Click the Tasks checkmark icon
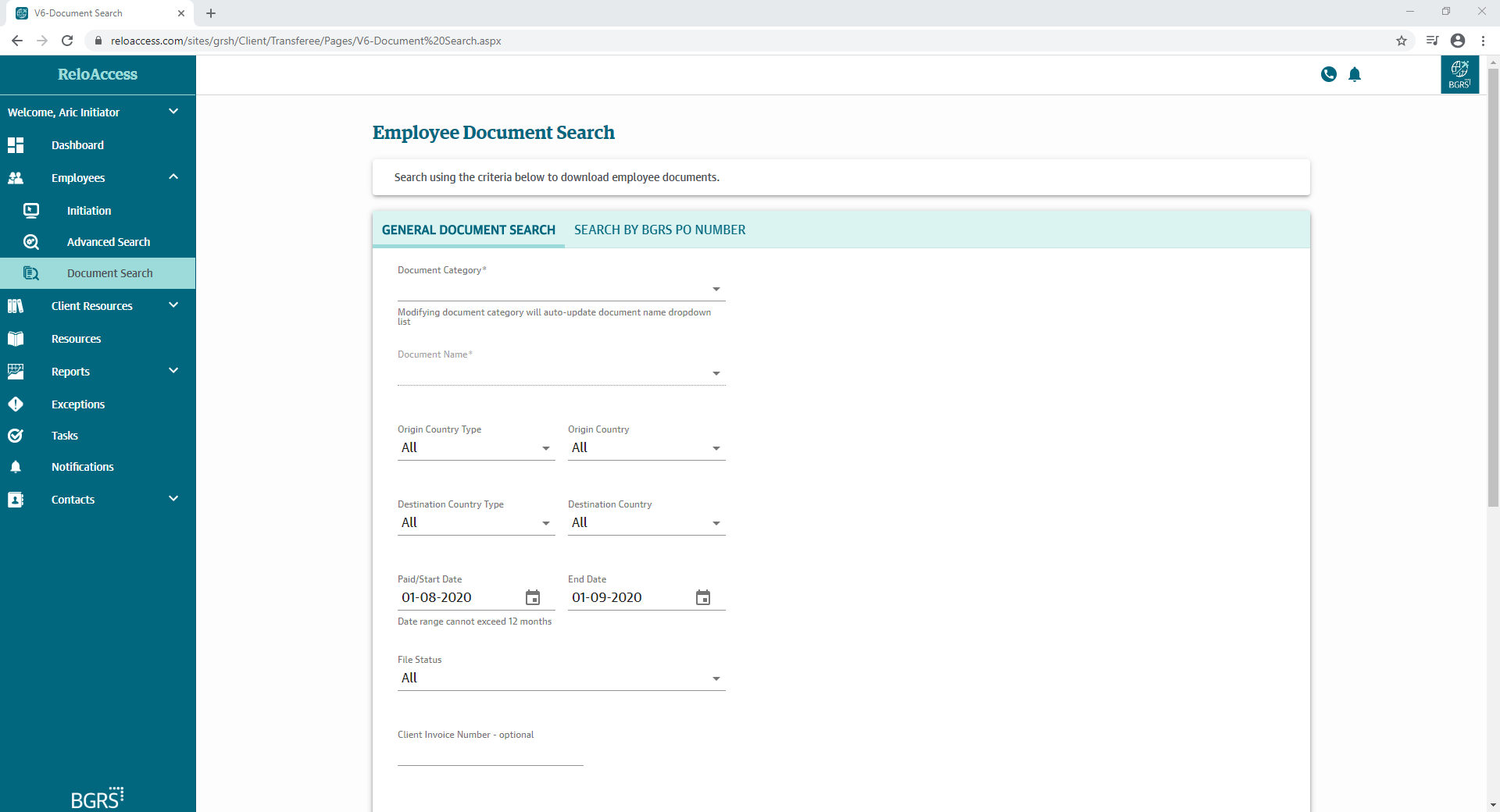 point(16,436)
